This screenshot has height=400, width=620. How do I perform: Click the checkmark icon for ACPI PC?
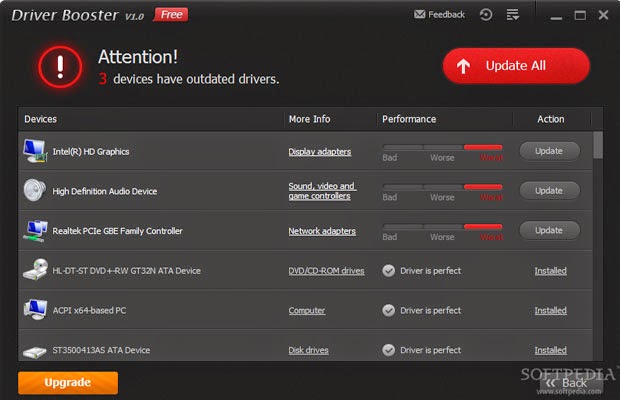(389, 310)
